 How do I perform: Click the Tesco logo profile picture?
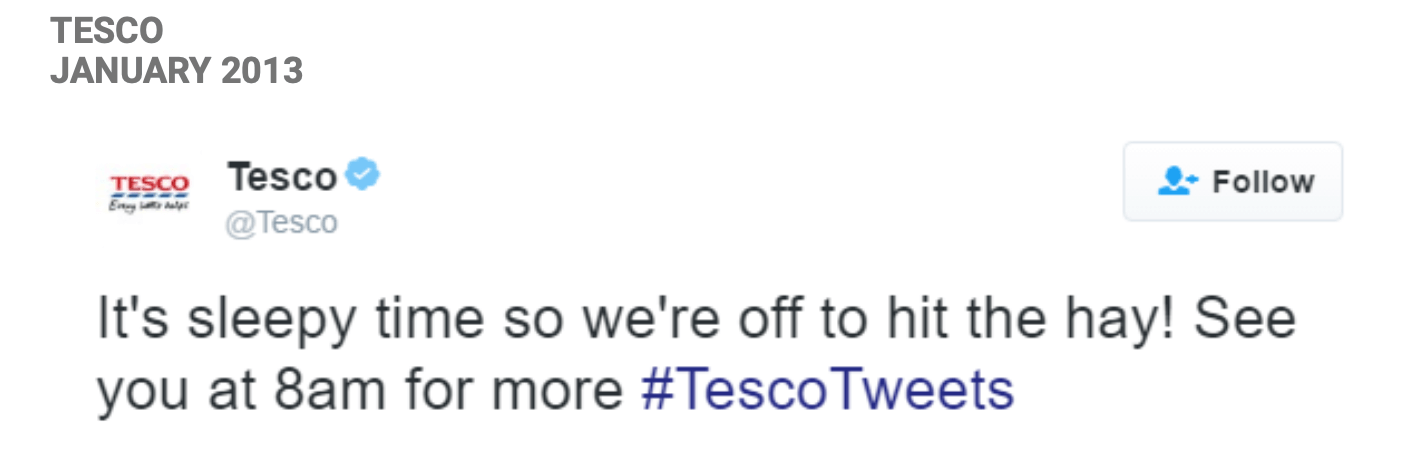pyautogui.click(x=148, y=191)
